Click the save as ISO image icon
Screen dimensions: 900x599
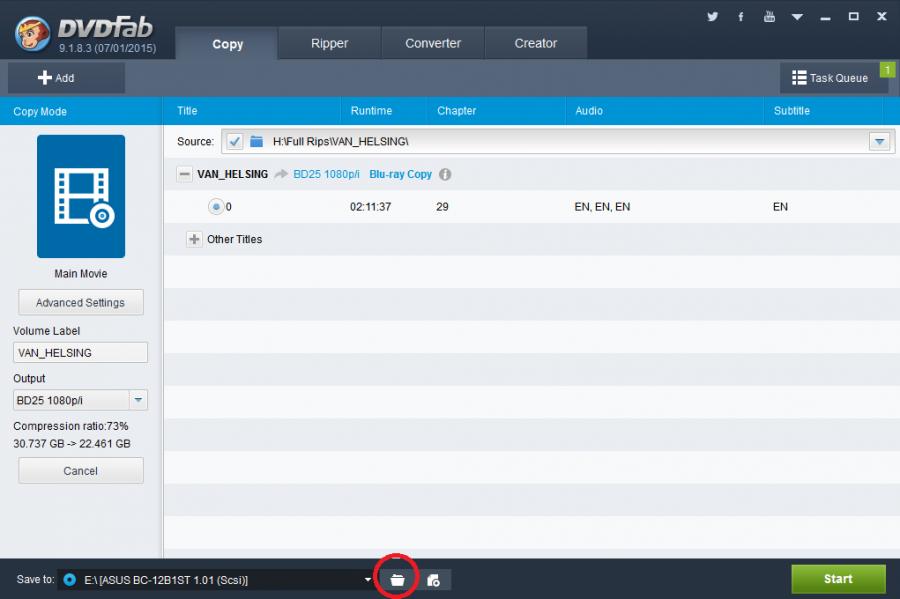(x=433, y=580)
